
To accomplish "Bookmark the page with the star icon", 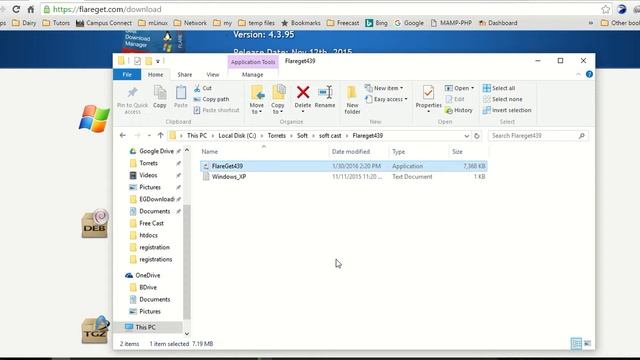I will coord(606,9).
